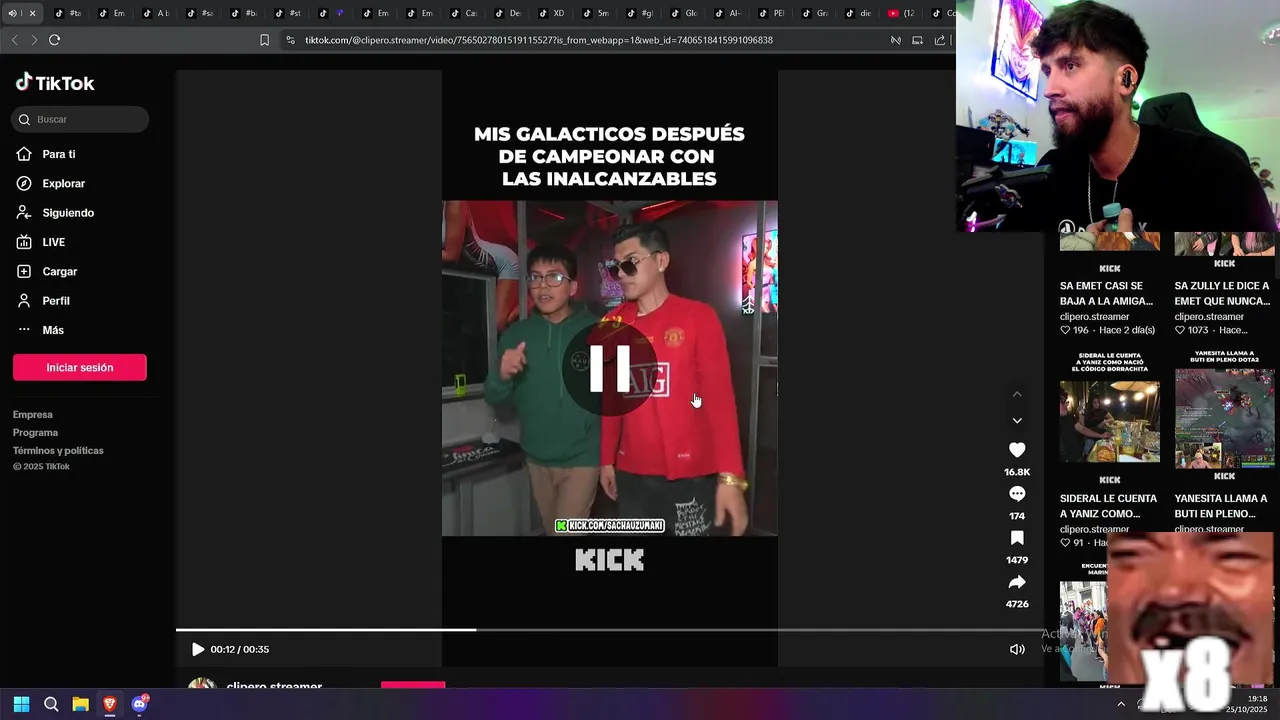Toggle the video volume speaker icon

1017,649
